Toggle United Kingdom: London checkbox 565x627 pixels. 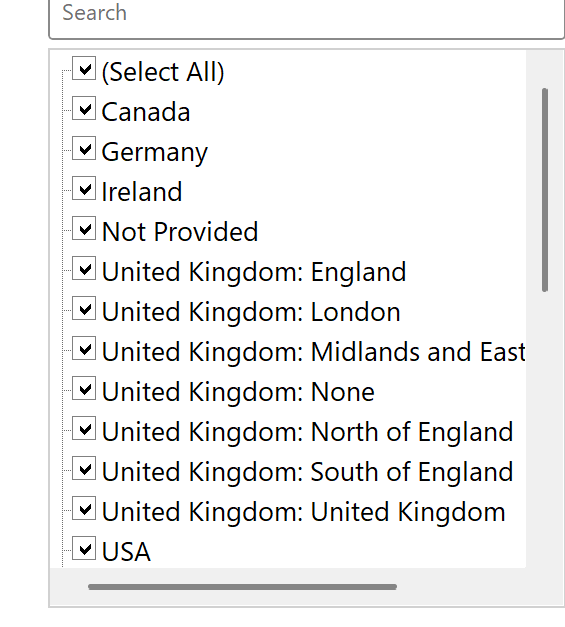pyautogui.click(x=84, y=308)
